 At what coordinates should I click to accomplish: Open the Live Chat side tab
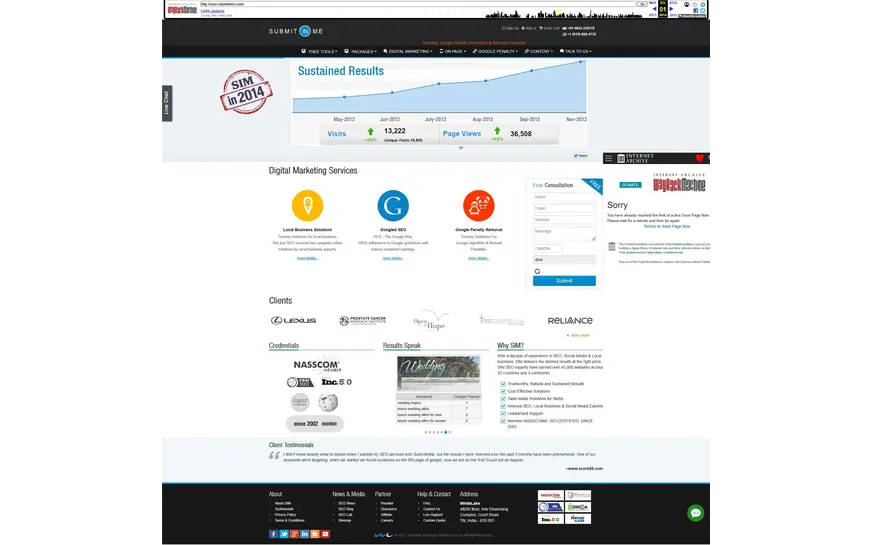(167, 103)
